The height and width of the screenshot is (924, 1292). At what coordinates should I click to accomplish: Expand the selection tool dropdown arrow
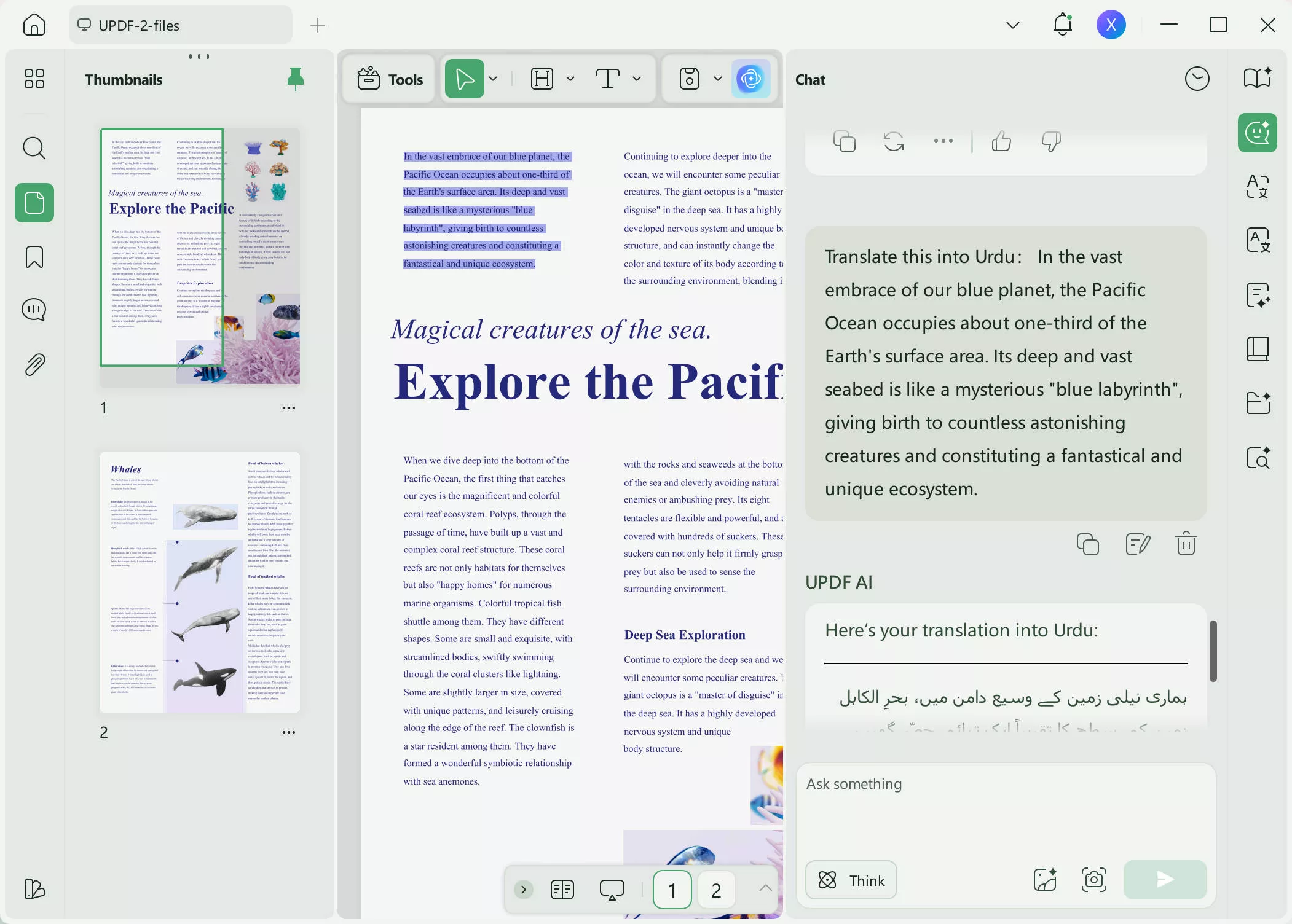pos(492,79)
